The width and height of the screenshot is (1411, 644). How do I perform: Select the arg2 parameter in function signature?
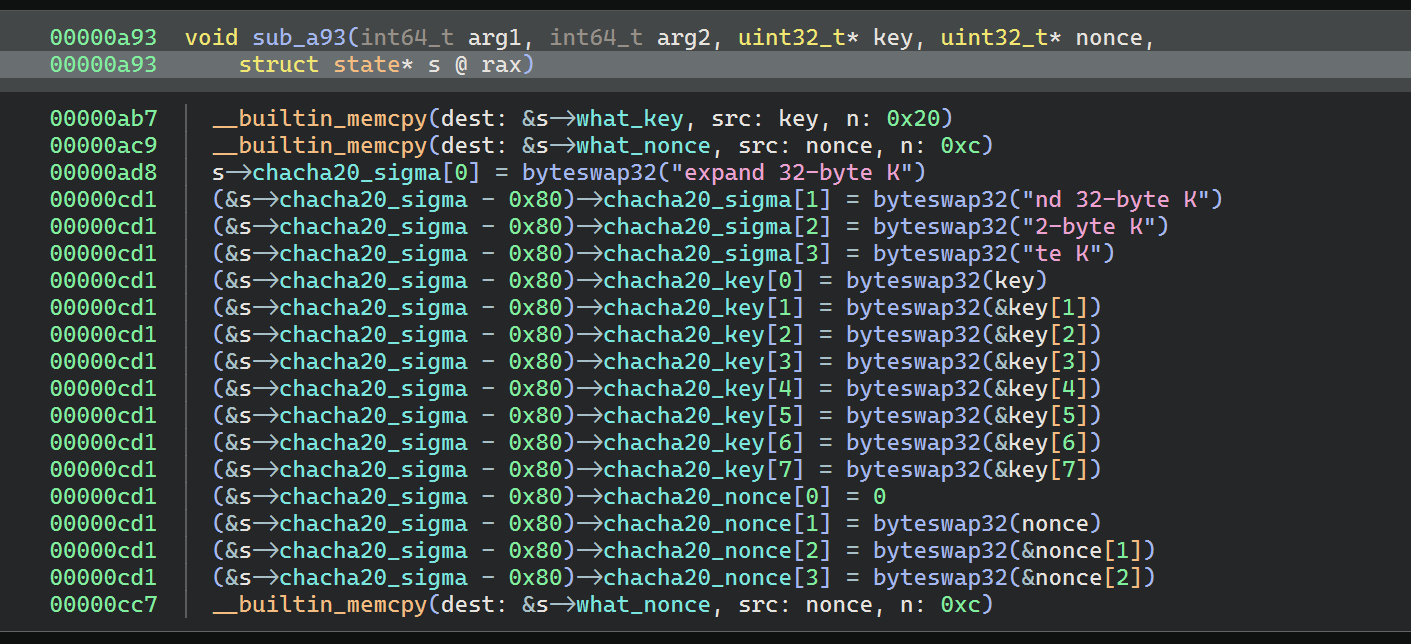[684, 38]
